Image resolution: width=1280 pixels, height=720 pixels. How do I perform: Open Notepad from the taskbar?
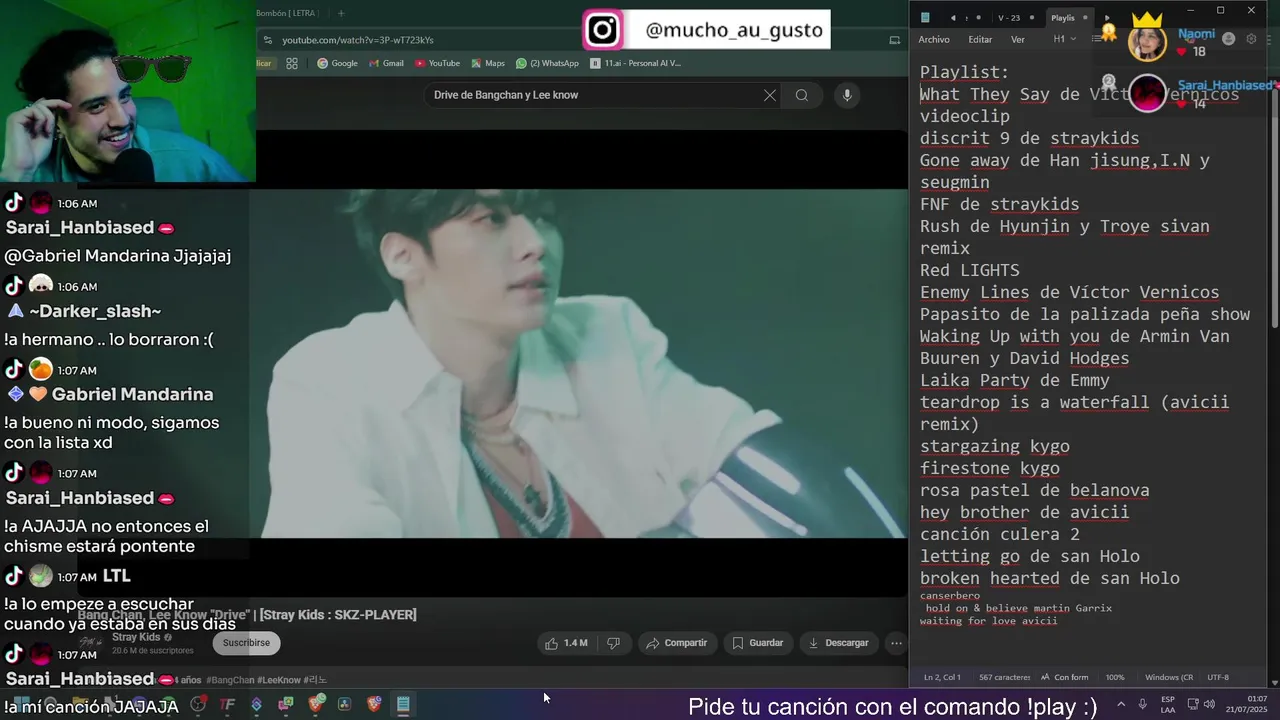(x=403, y=704)
